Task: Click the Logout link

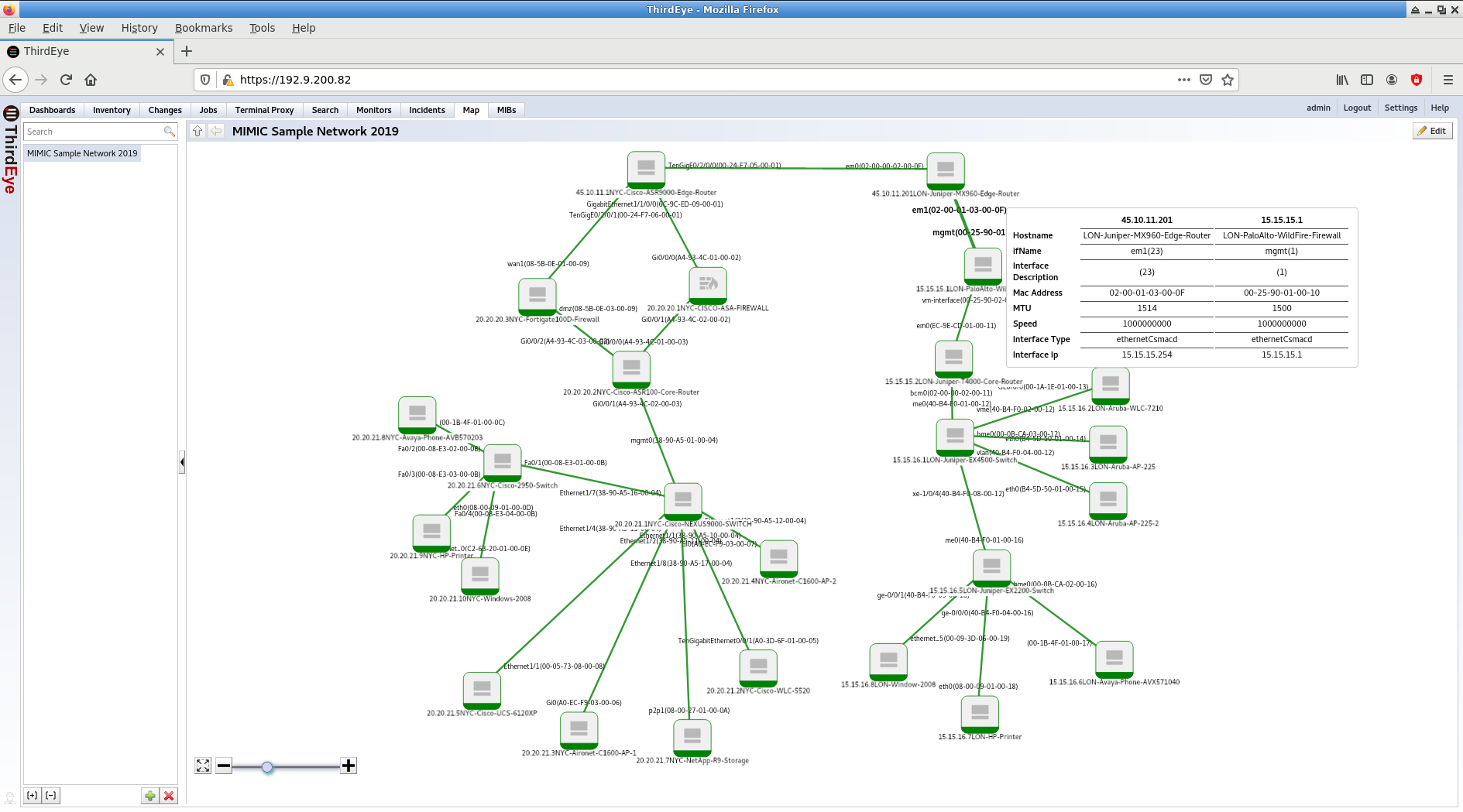Action: [1356, 108]
